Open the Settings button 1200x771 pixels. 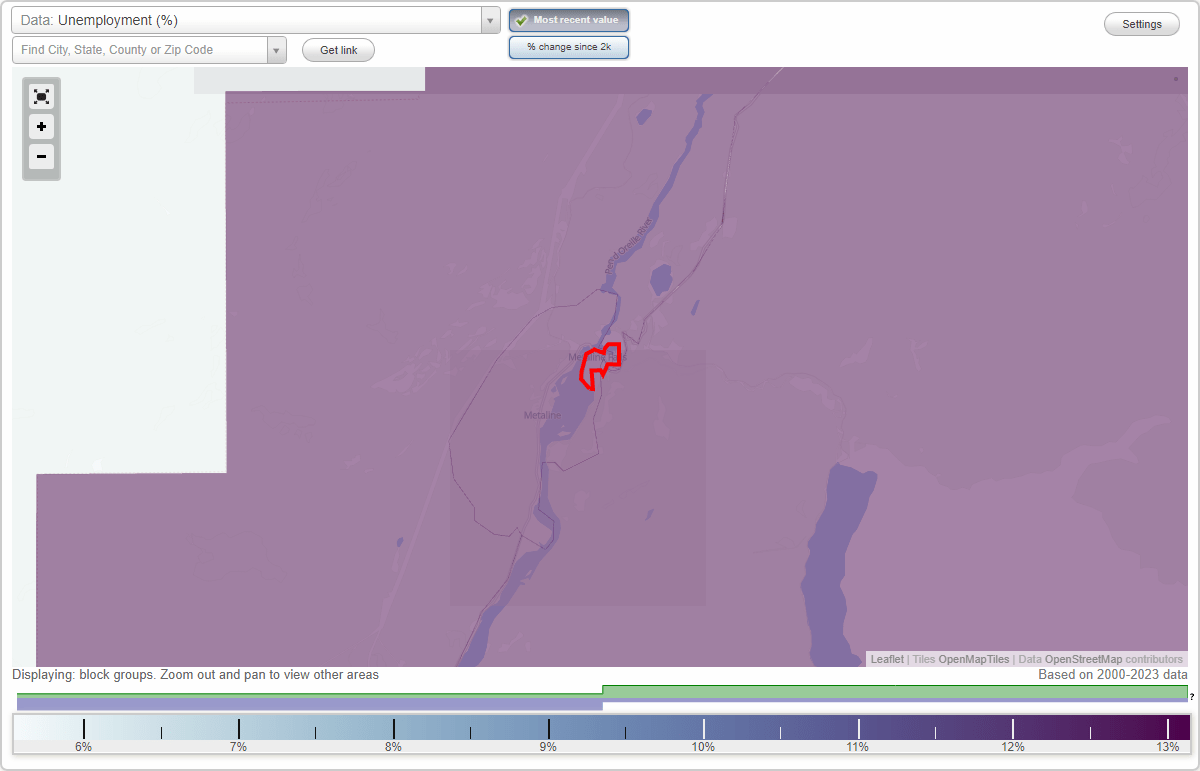pyautogui.click(x=1142, y=24)
